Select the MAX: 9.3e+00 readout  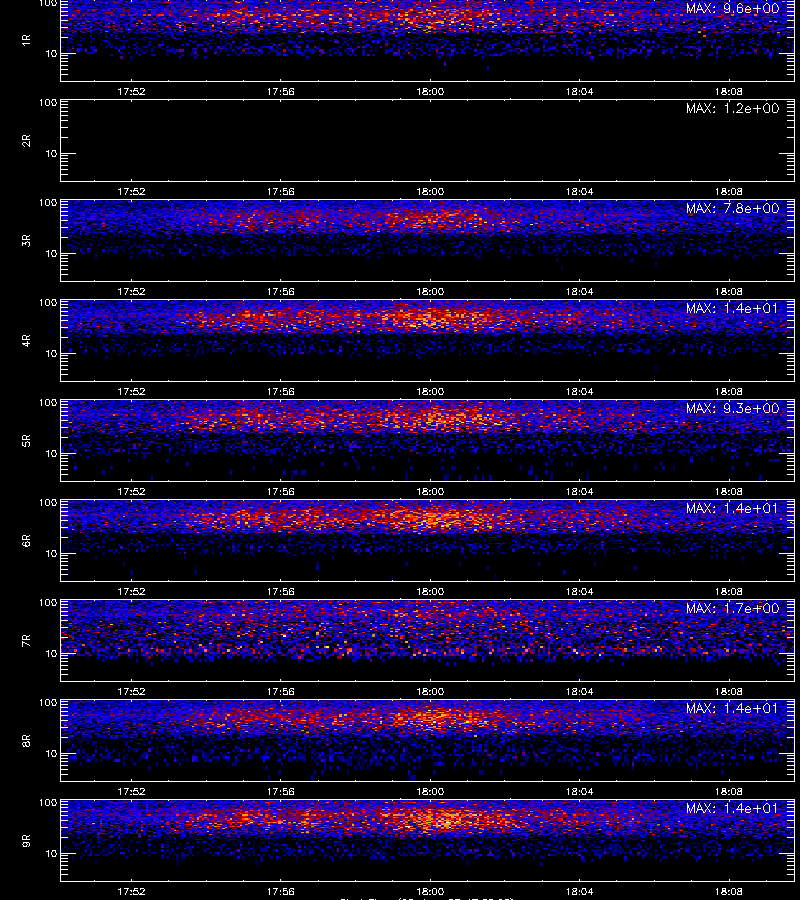pos(733,409)
